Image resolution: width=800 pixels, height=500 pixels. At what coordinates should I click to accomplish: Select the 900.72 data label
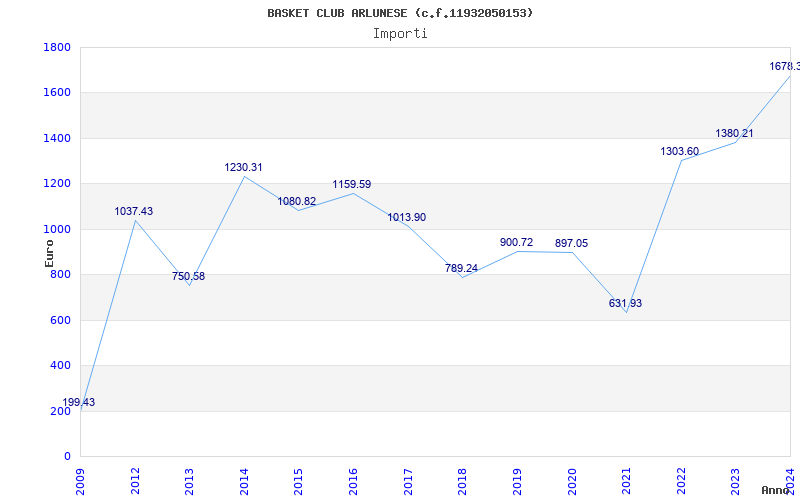(x=516, y=242)
